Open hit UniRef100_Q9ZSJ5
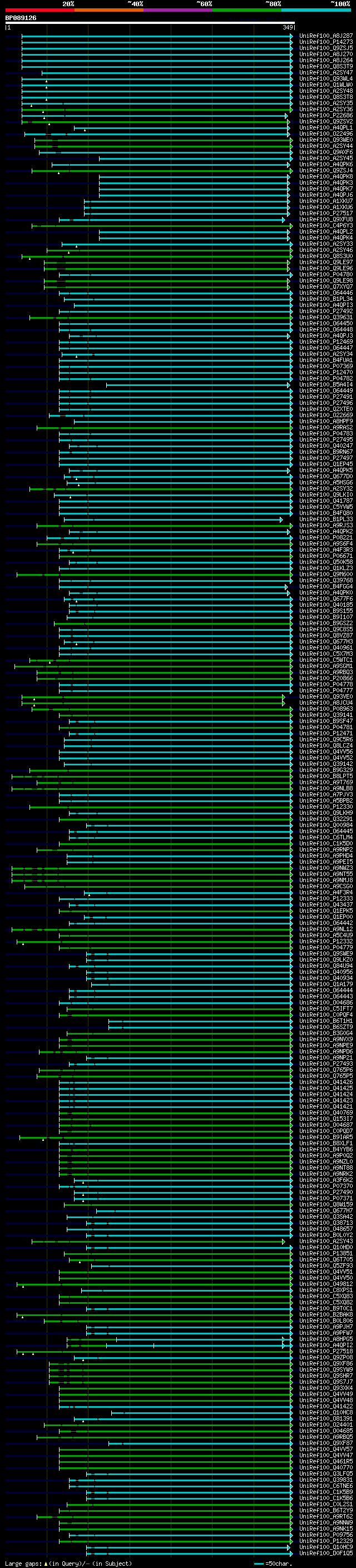Screen dimensions: 356x1568 pos(326,48)
